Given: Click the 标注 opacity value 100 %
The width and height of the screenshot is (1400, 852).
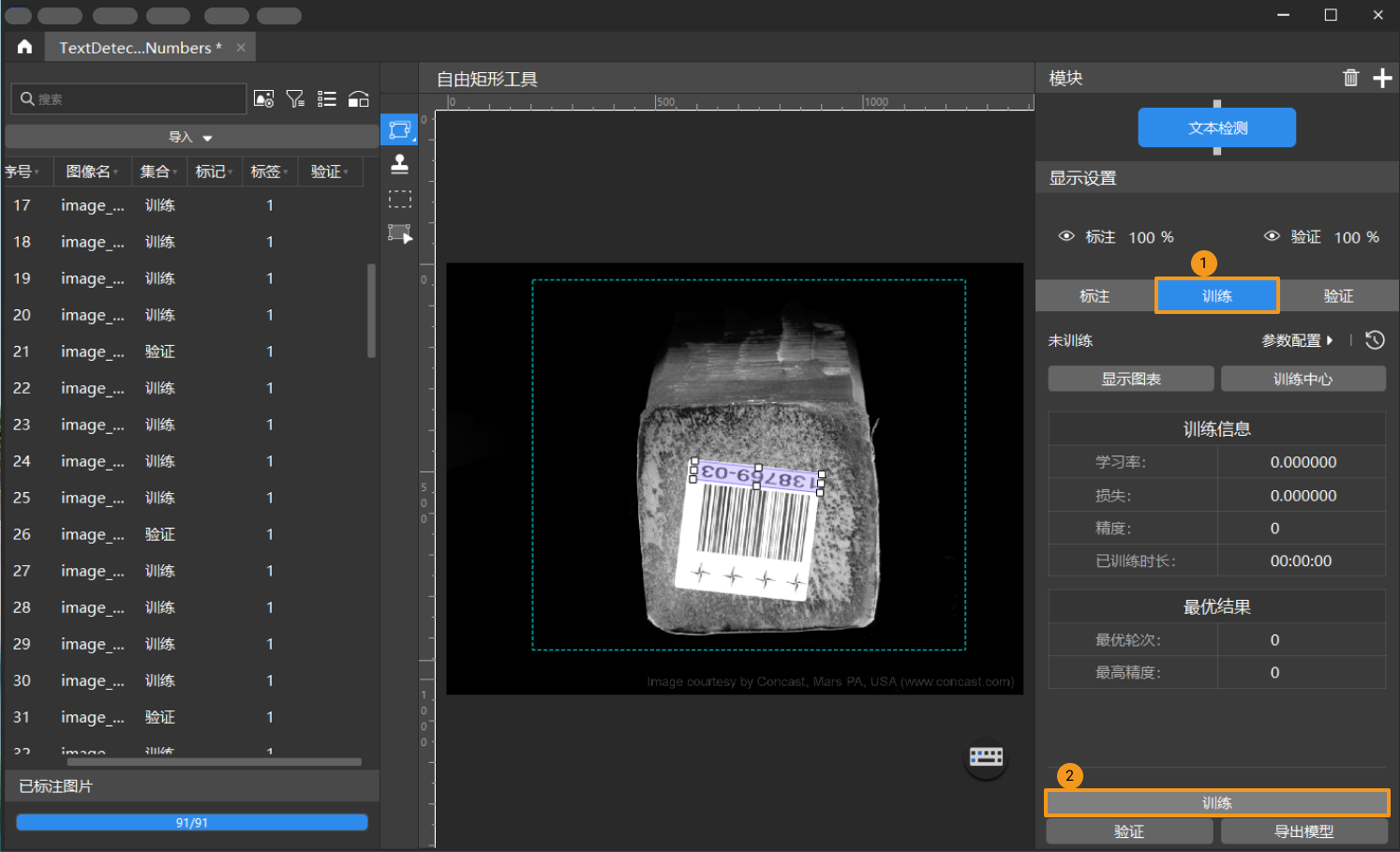Looking at the screenshot, I should pos(1151,237).
